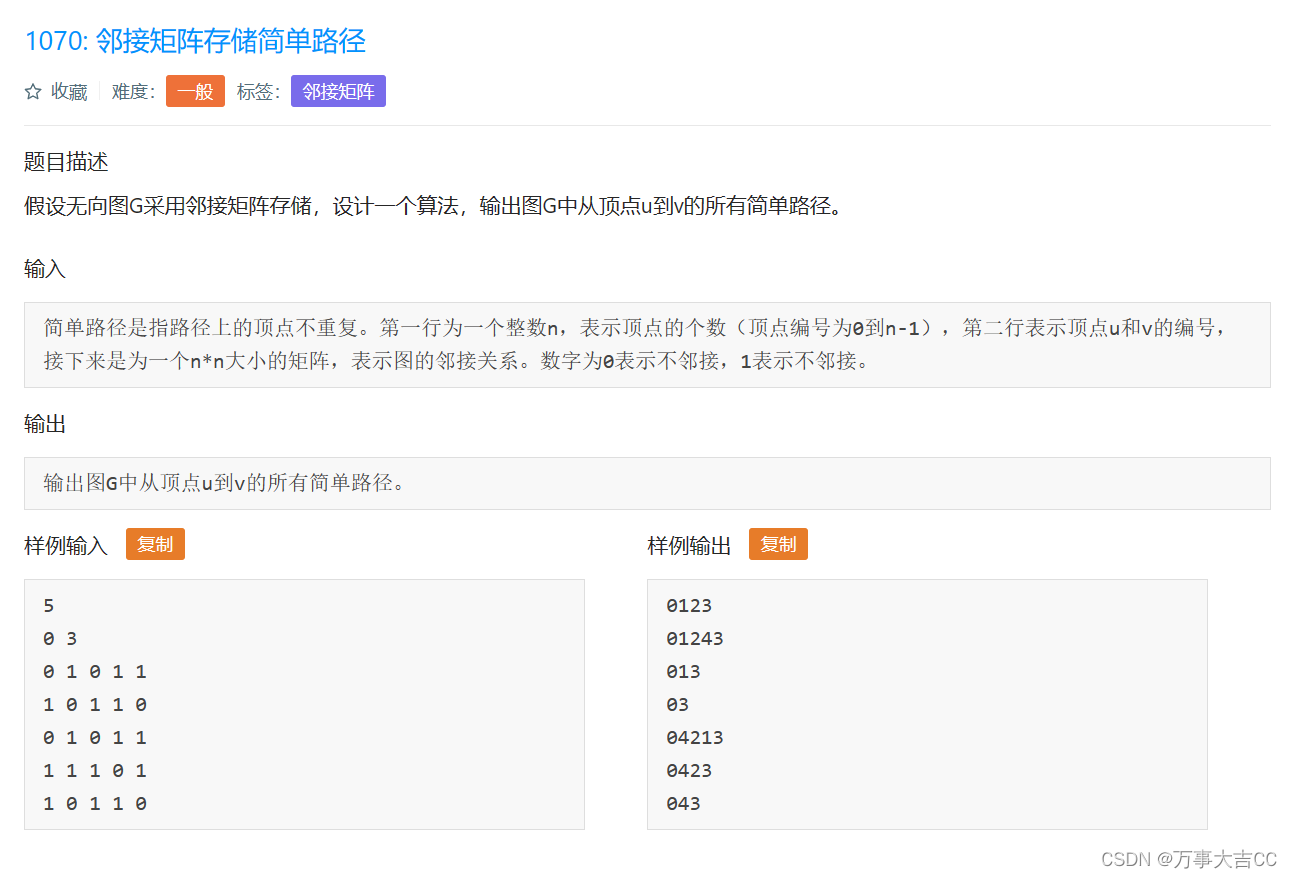
Task: Copy the sample output with 复制 button
Action: tap(778, 544)
